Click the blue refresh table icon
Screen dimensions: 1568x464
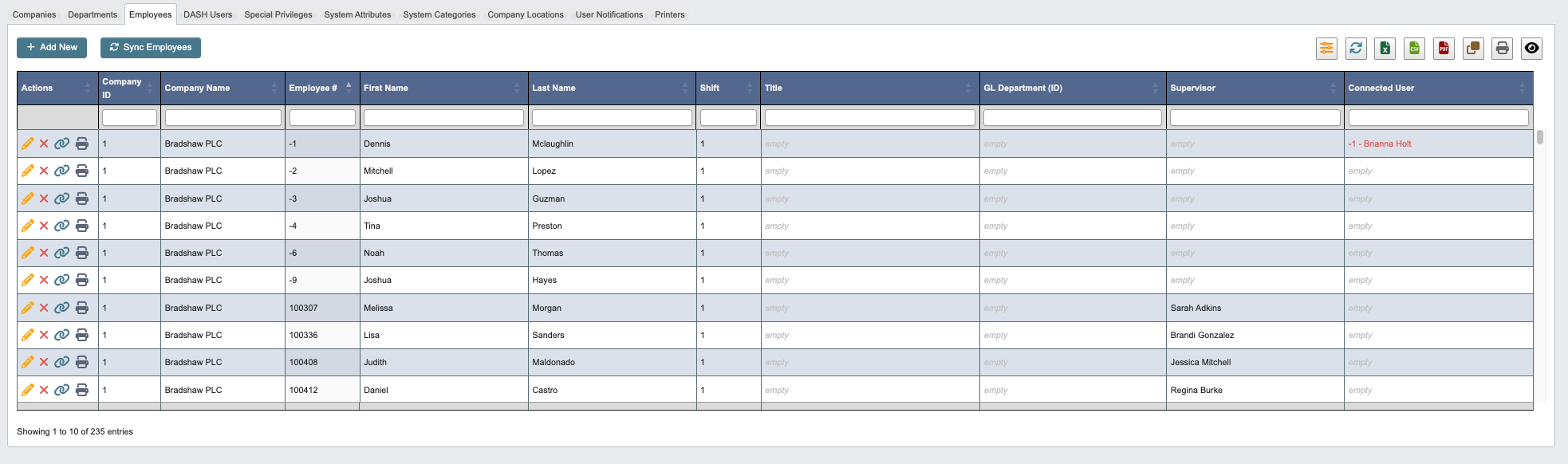click(x=1356, y=48)
